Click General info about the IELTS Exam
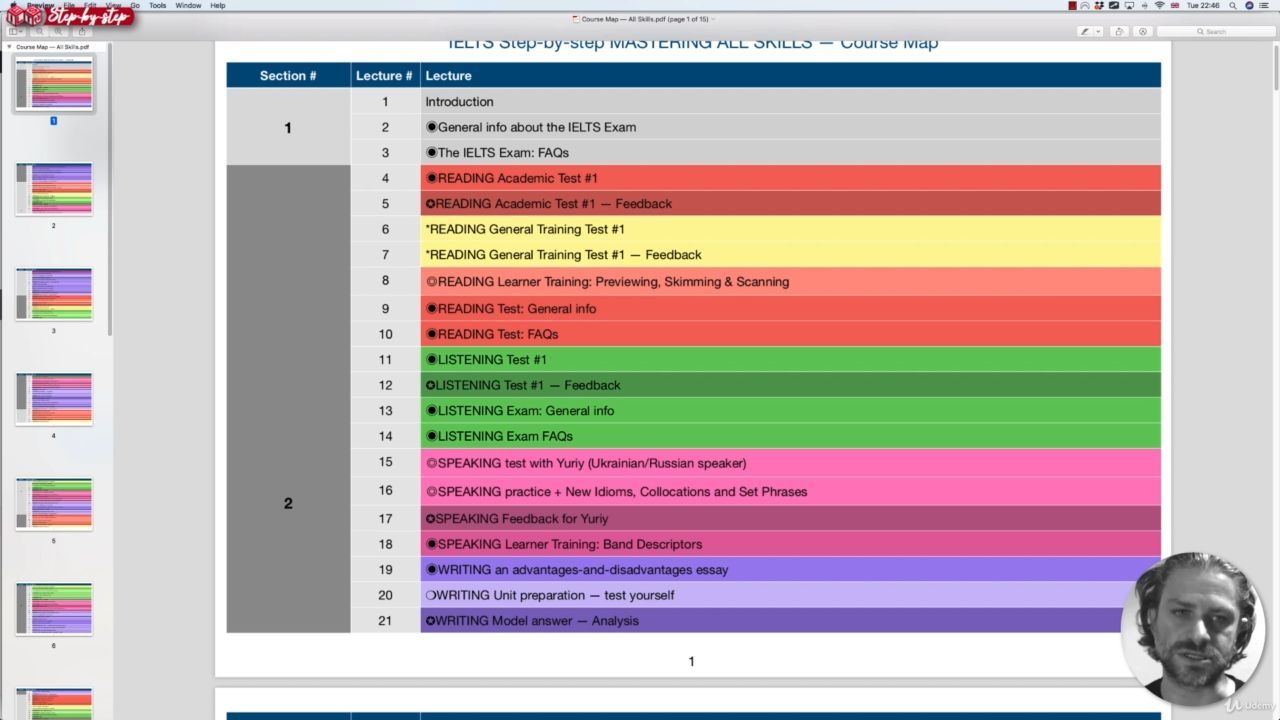Viewport: 1280px width, 720px height. [x=791, y=127]
